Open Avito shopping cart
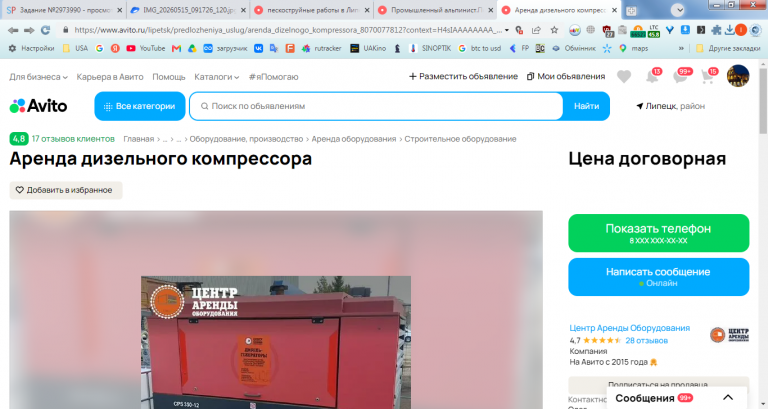The image size is (768, 409). pyautogui.click(x=708, y=76)
